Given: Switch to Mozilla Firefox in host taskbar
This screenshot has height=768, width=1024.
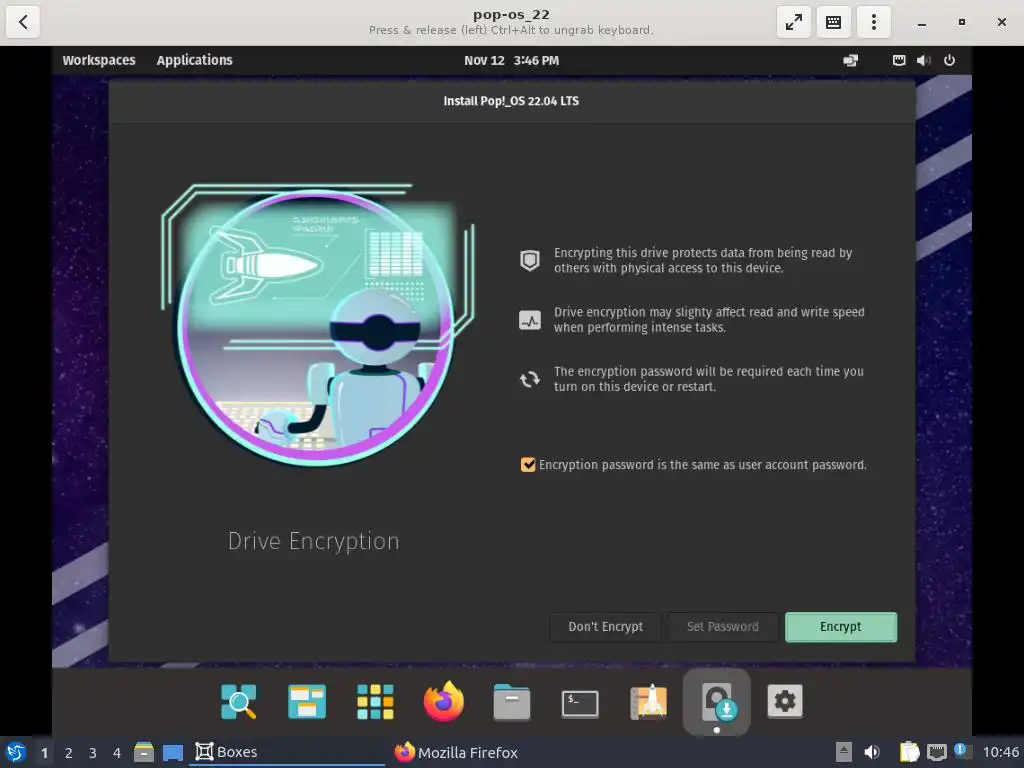Looking at the screenshot, I should (456, 752).
